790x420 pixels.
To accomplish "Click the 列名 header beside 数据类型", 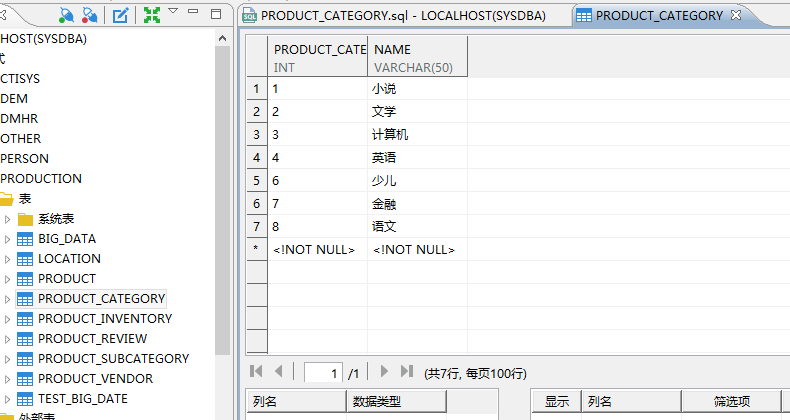I will (296, 401).
